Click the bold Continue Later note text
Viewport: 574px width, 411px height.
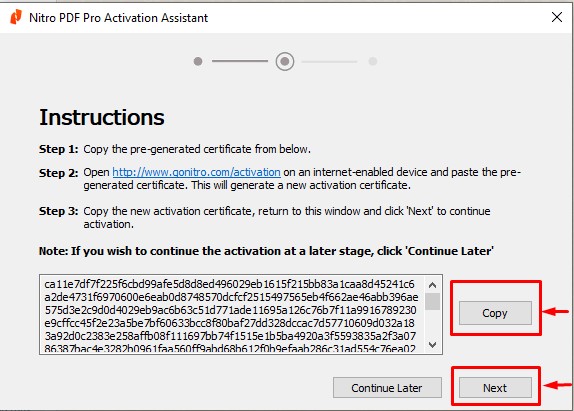pyautogui.click(x=266, y=251)
